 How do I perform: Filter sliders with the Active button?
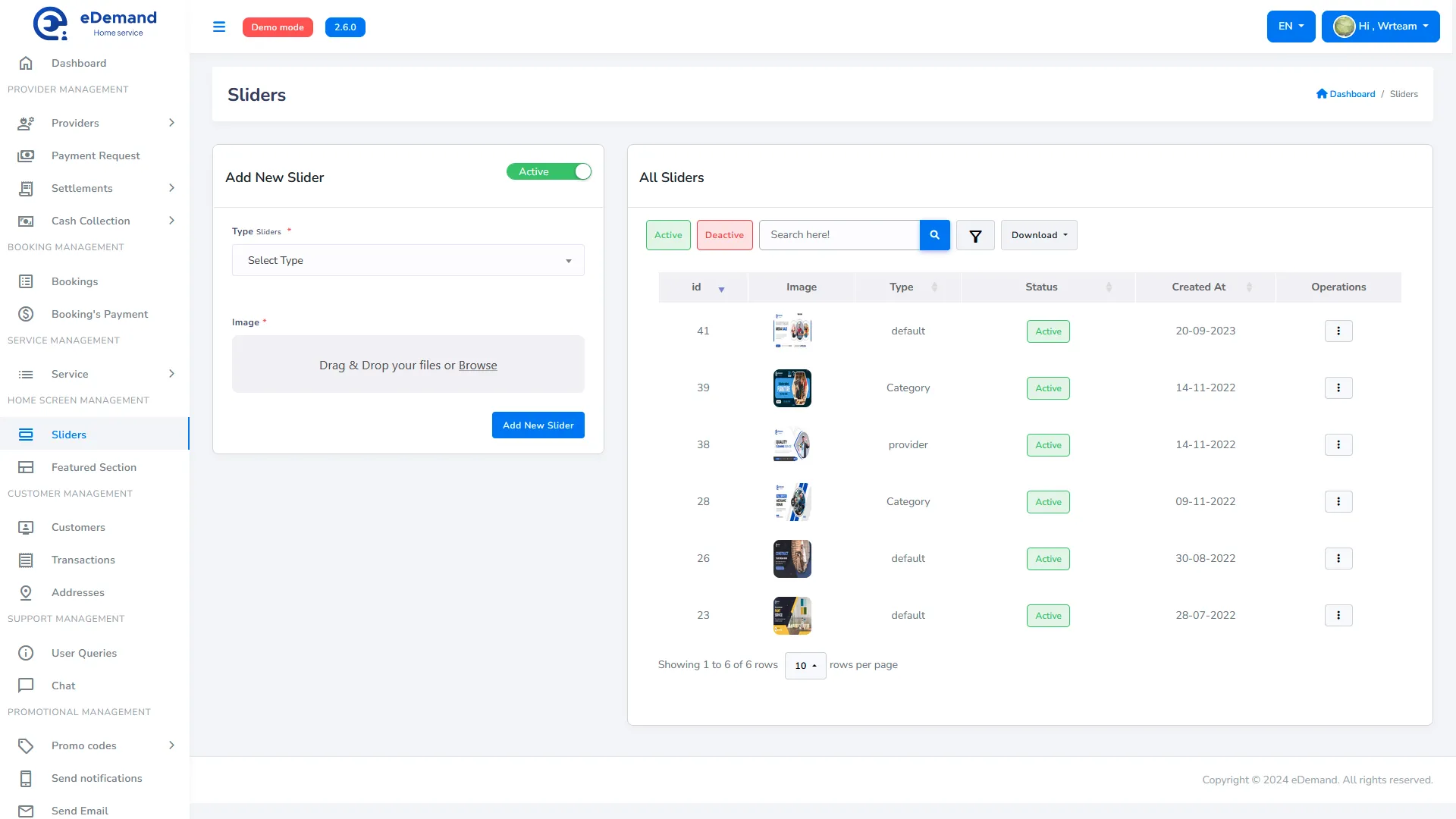(668, 235)
